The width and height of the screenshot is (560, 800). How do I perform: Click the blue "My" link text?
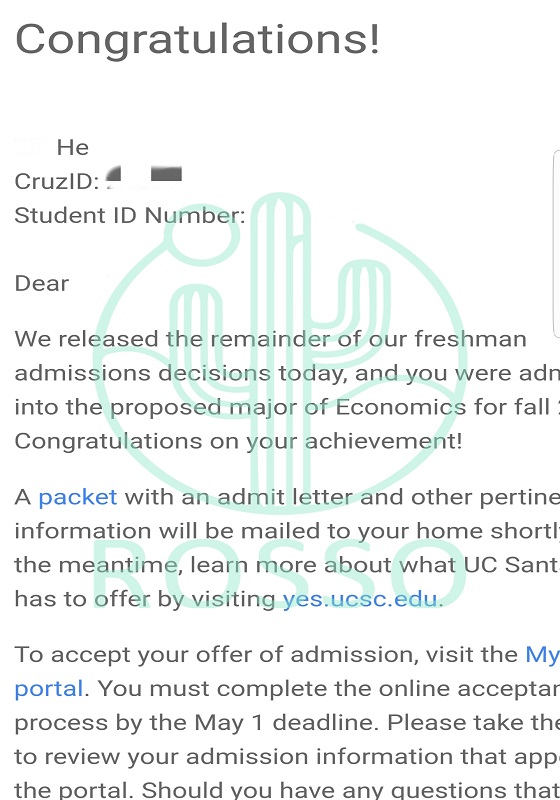coord(542,655)
